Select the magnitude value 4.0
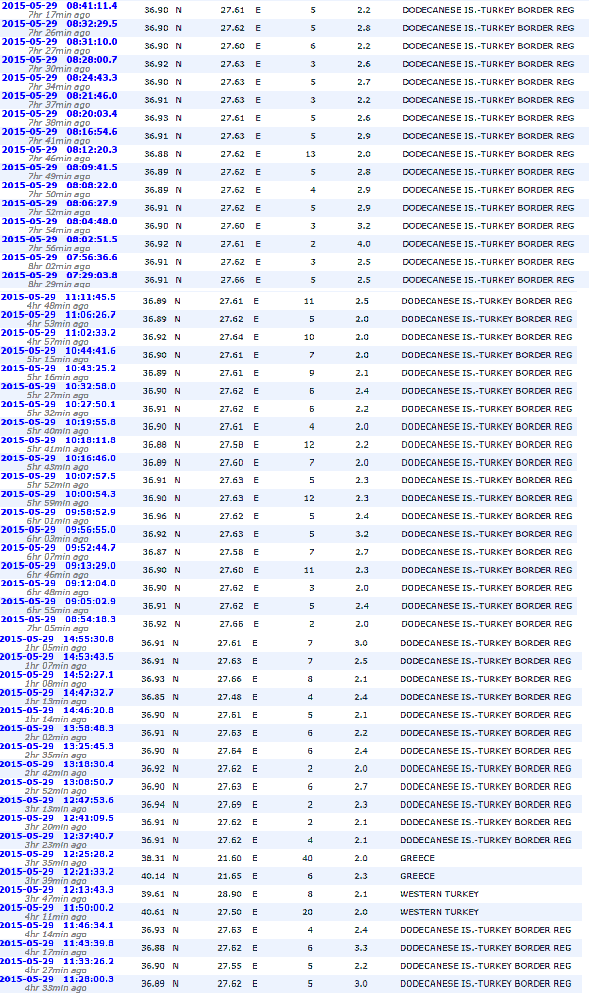The image size is (590, 996). [364, 244]
